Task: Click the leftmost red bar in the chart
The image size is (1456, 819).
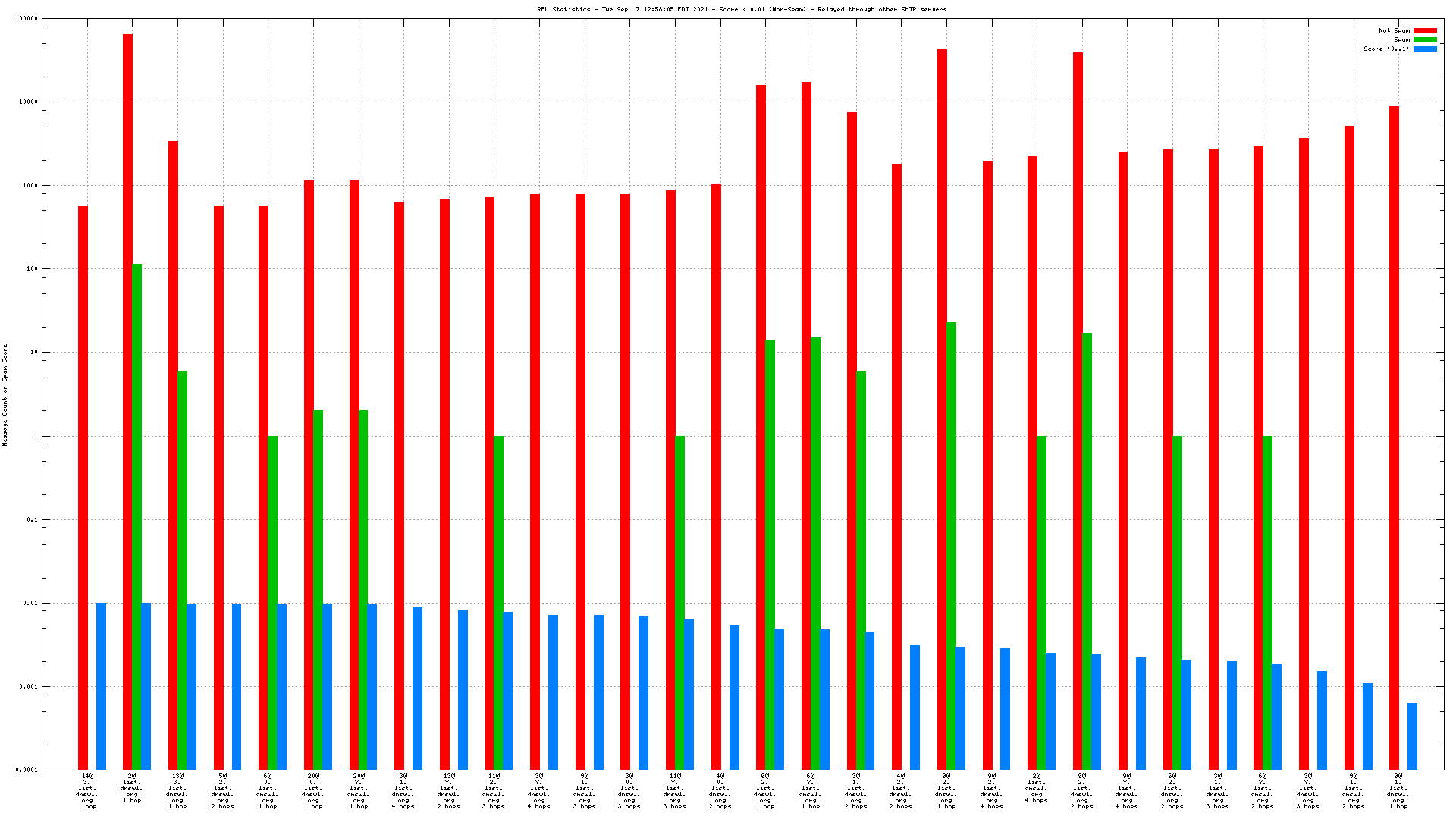Action: click(83, 485)
